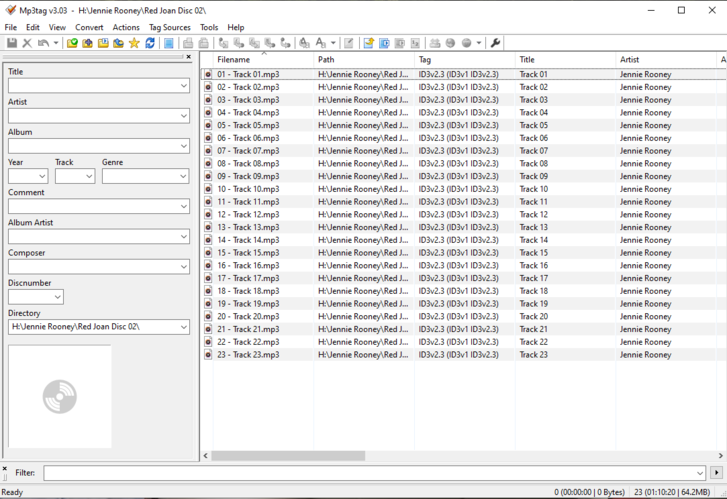Click the arrow button right of Filter field

coord(716,473)
